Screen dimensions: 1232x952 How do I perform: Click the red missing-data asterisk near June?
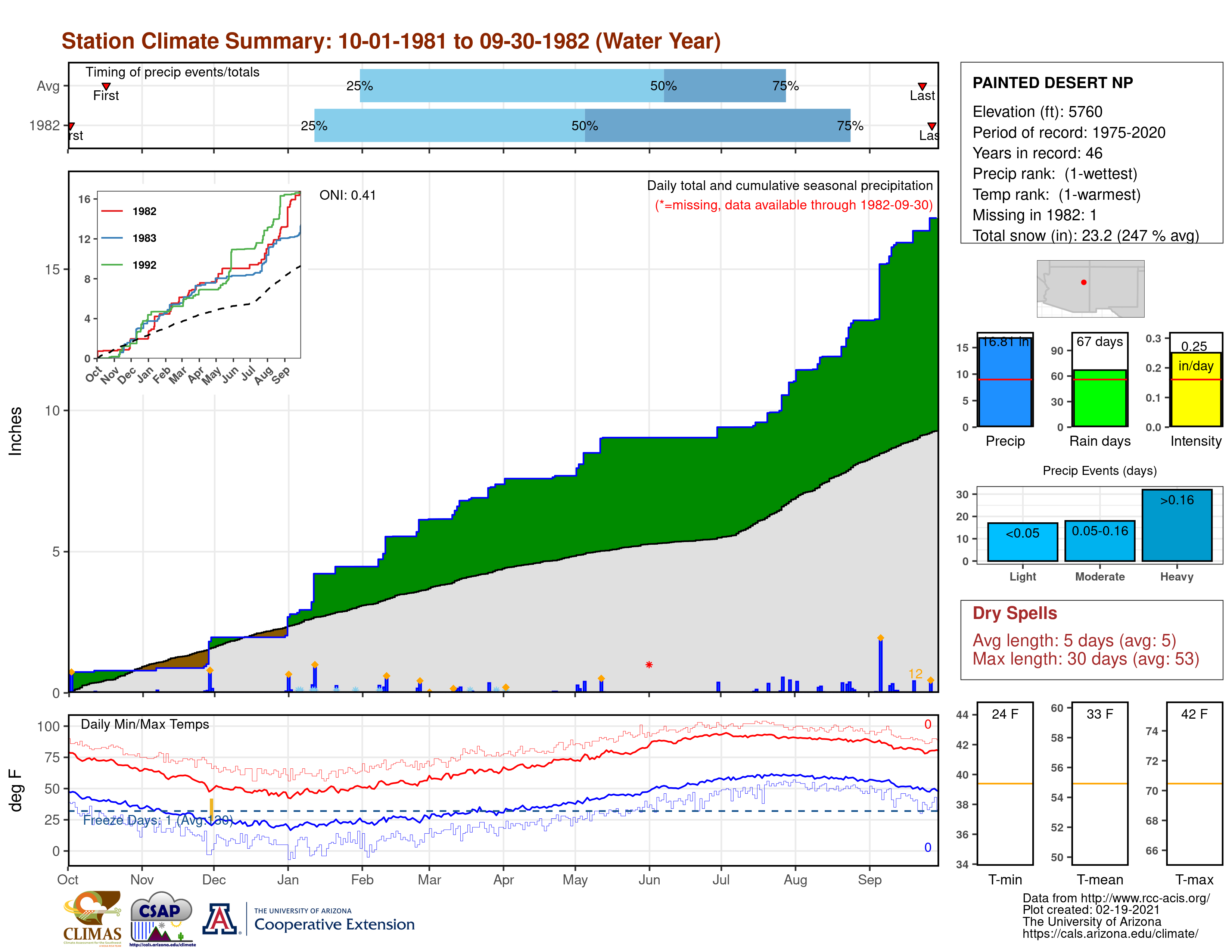(x=649, y=665)
